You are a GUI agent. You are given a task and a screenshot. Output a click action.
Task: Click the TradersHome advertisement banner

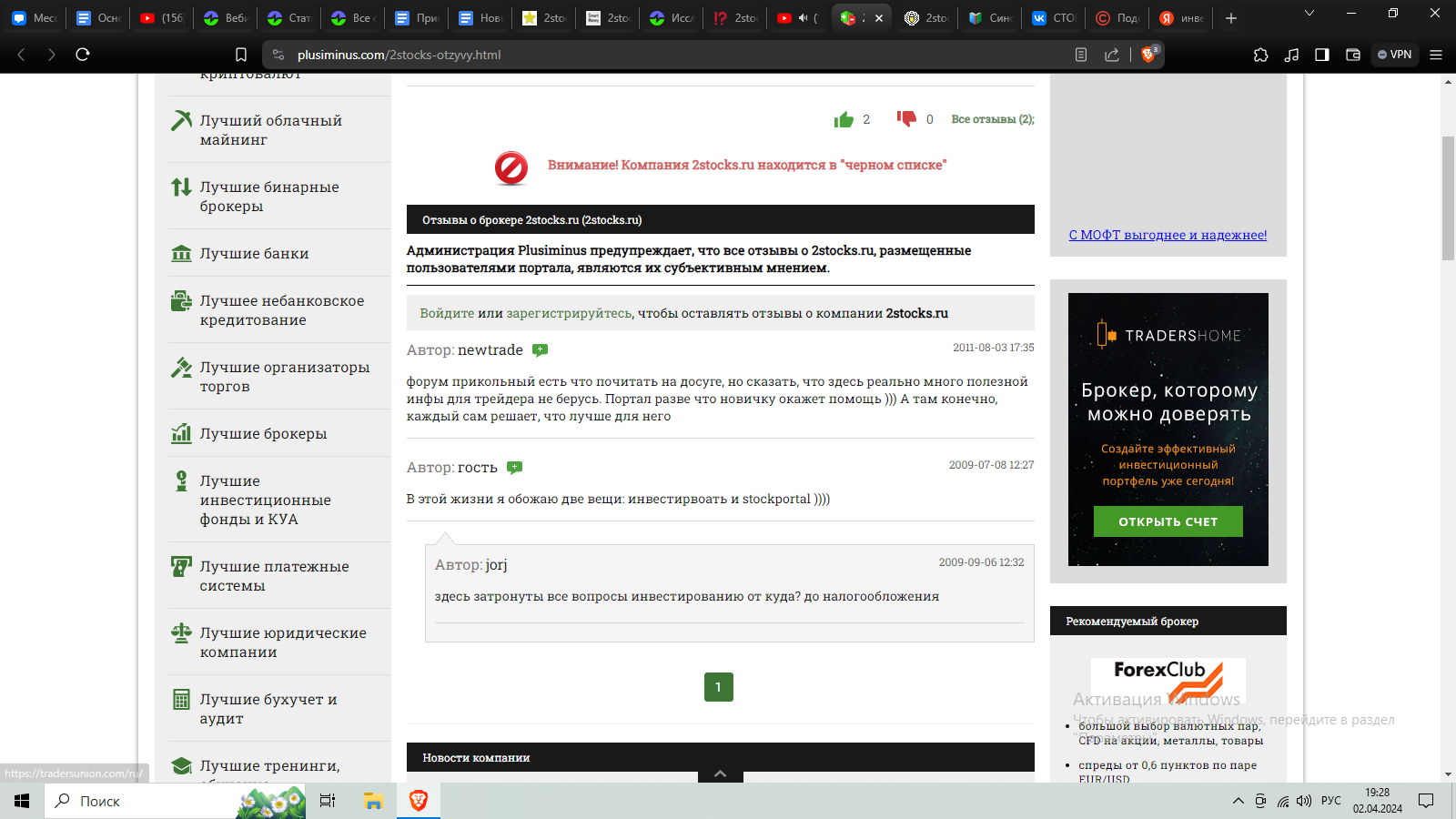(1168, 430)
